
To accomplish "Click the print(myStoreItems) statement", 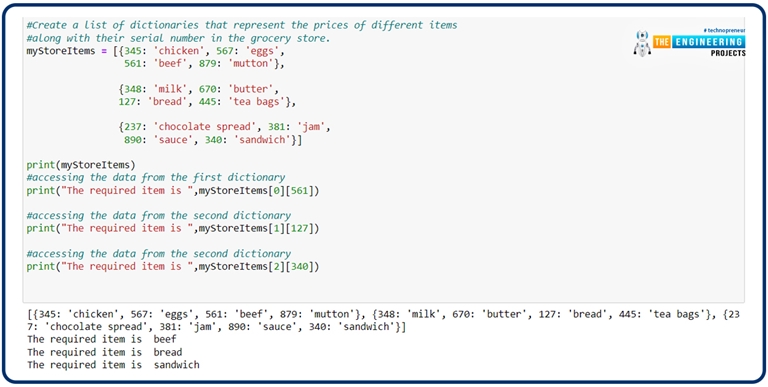I will 81,165.
